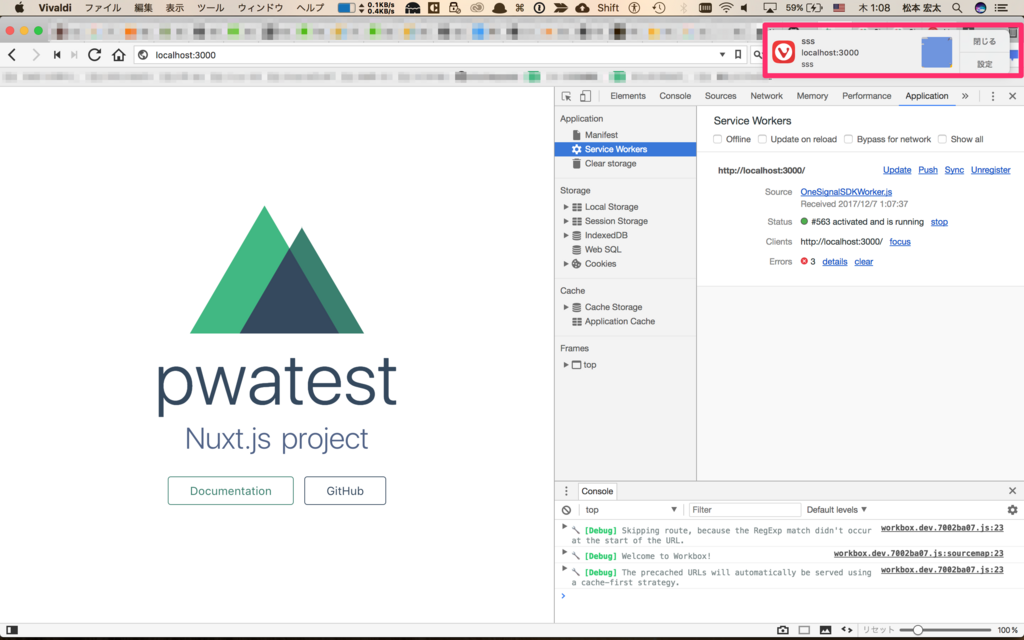
Task: Click the rewind history button
Action: 57,55
